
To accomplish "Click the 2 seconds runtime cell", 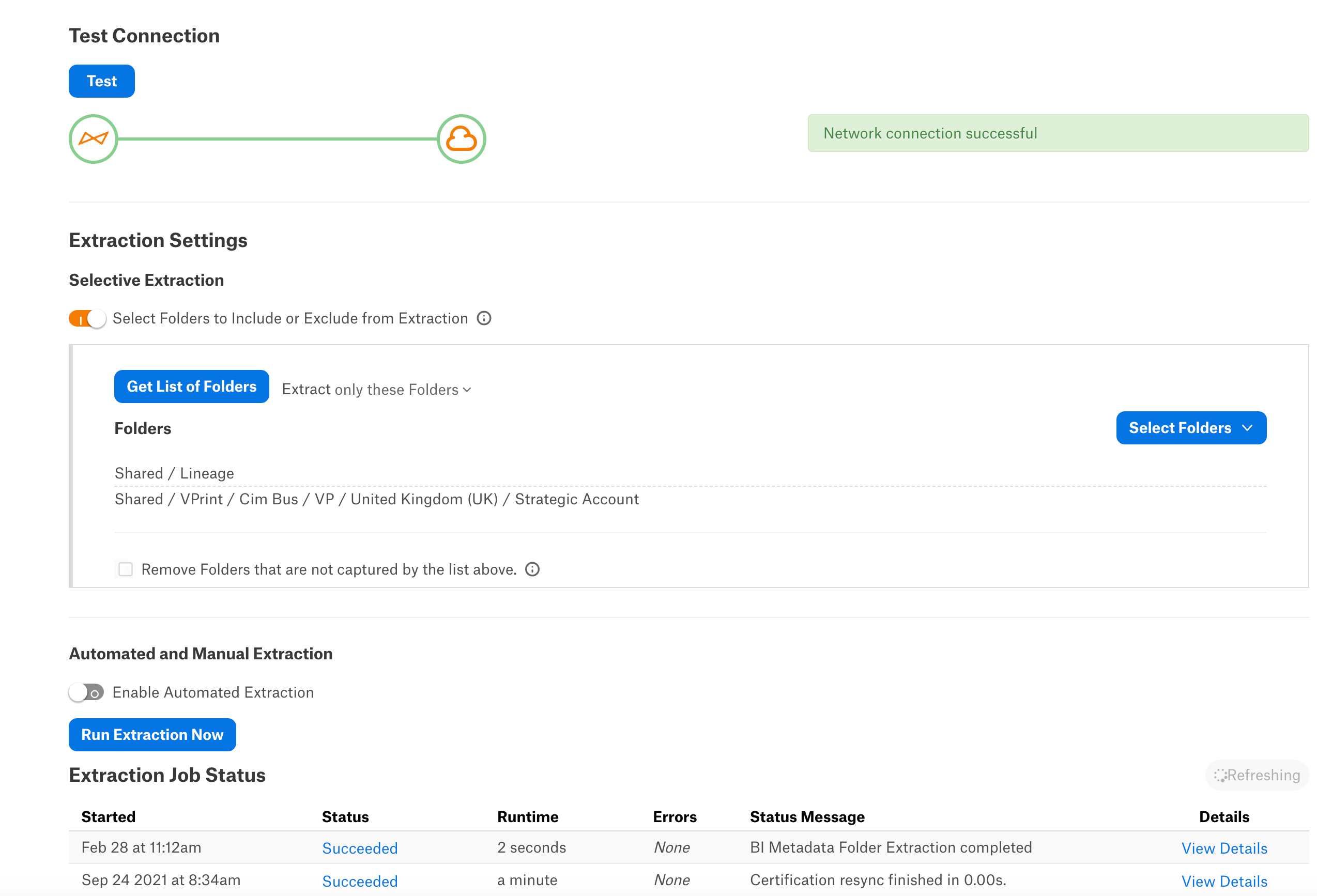I will coord(531,847).
